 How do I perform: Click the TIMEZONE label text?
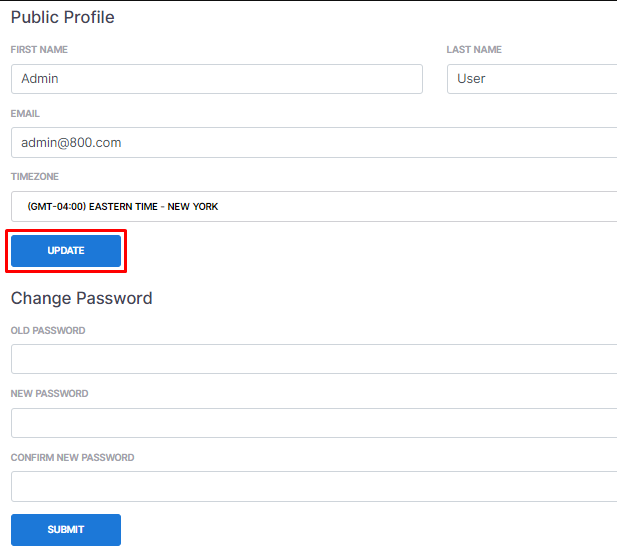35,177
